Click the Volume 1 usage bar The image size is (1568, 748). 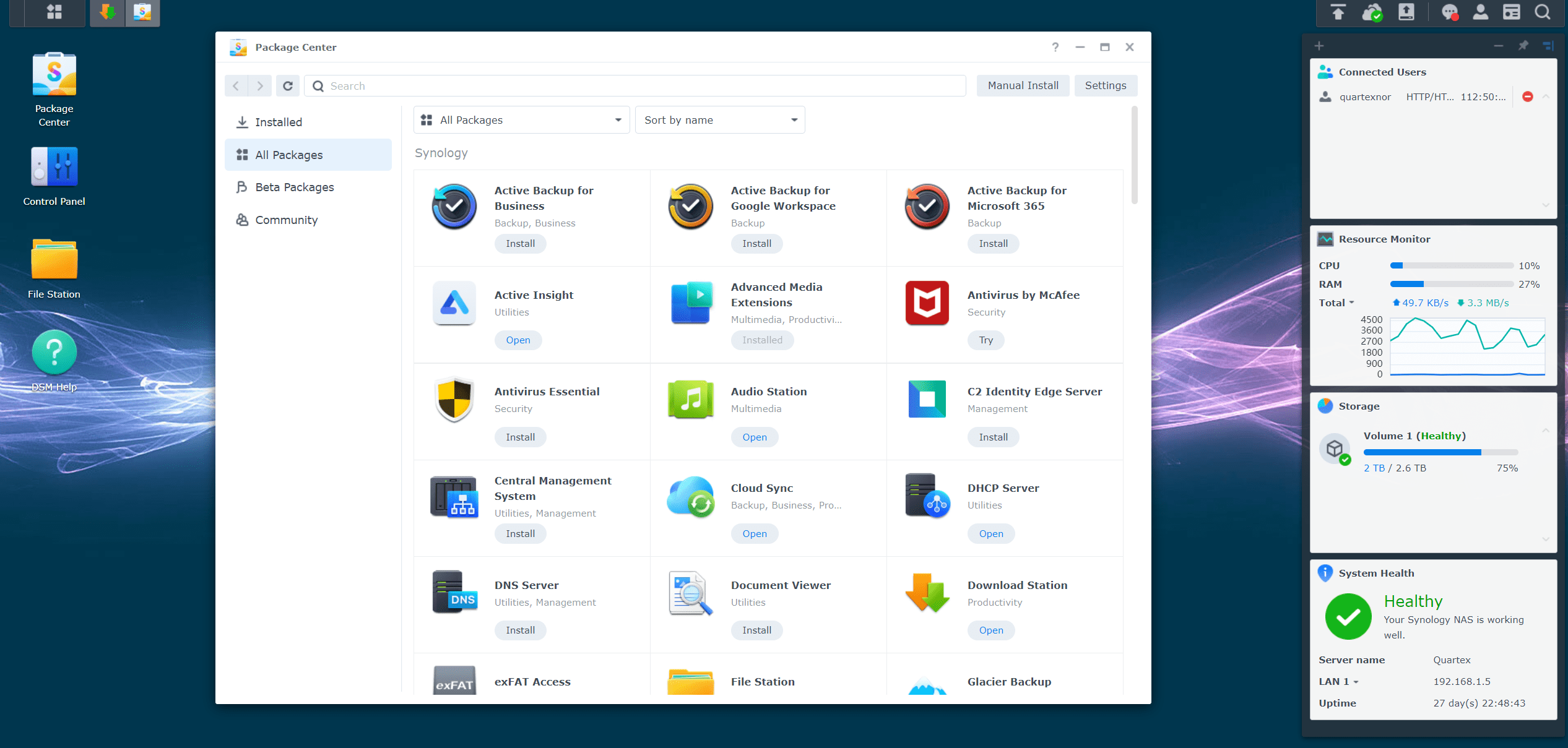pos(1440,452)
